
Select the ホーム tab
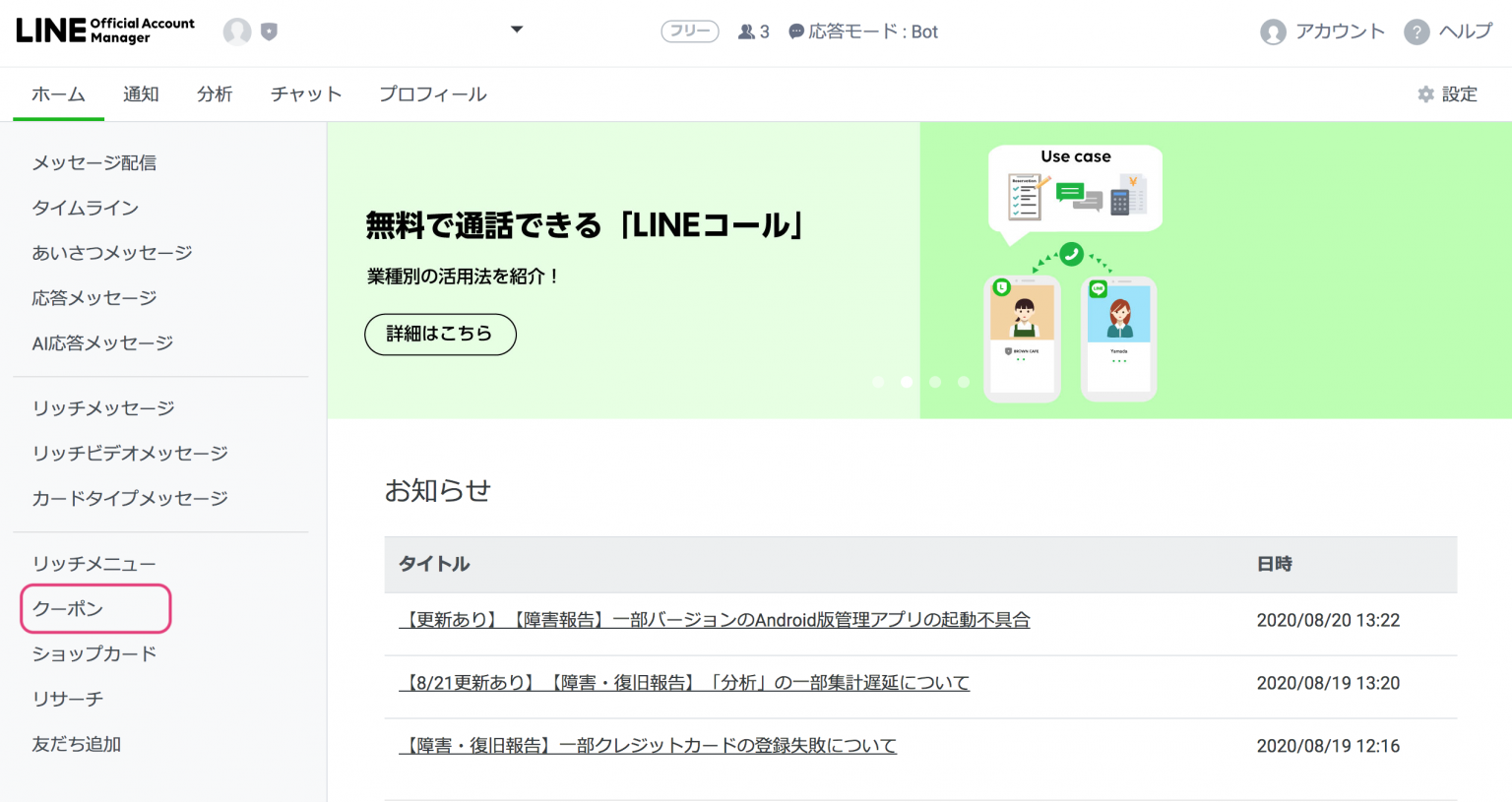[58, 94]
